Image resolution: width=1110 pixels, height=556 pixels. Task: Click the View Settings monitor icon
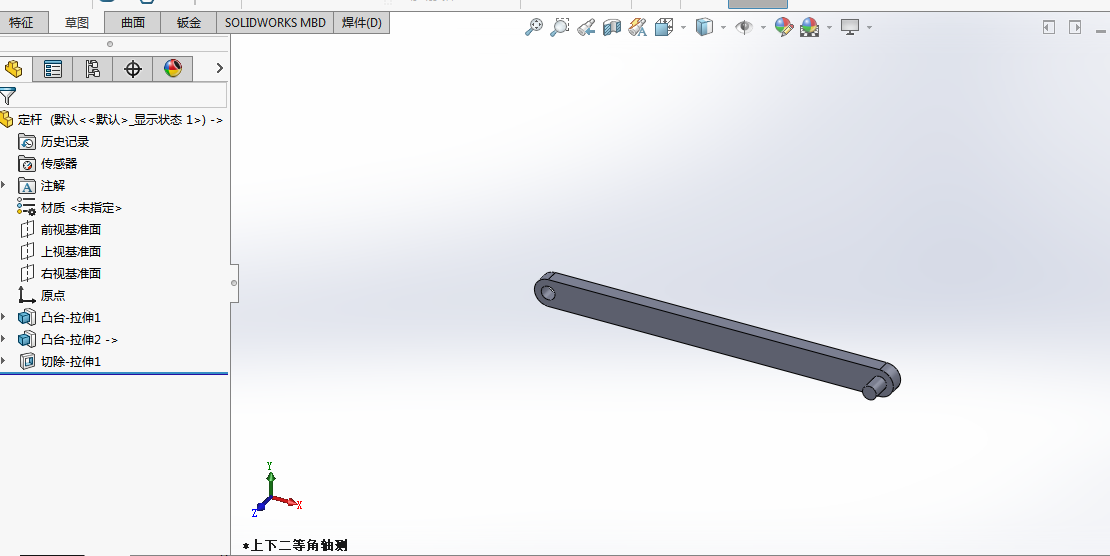[x=849, y=27]
